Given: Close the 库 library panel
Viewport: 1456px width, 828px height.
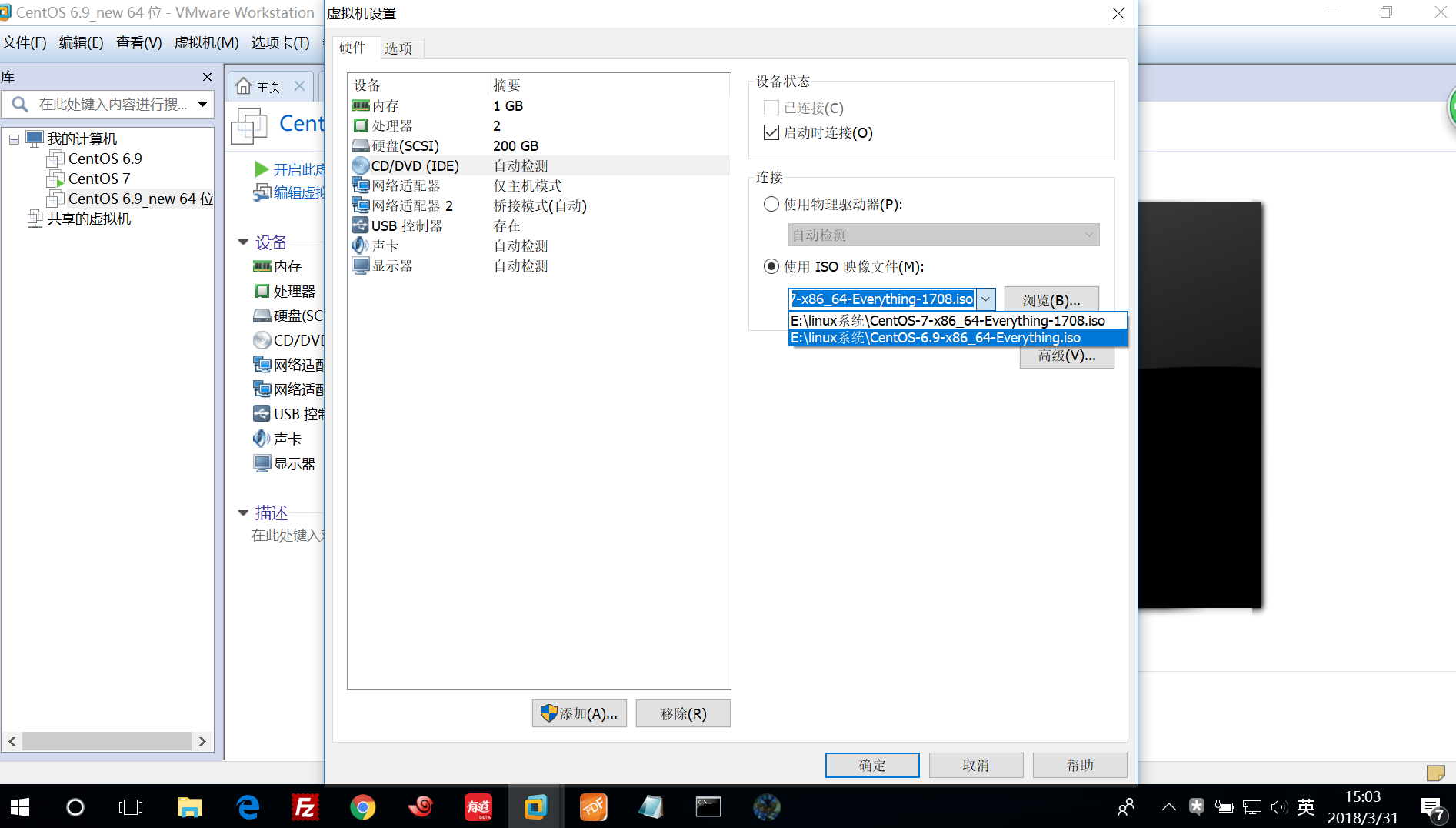Looking at the screenshot, I should (207, 77).
